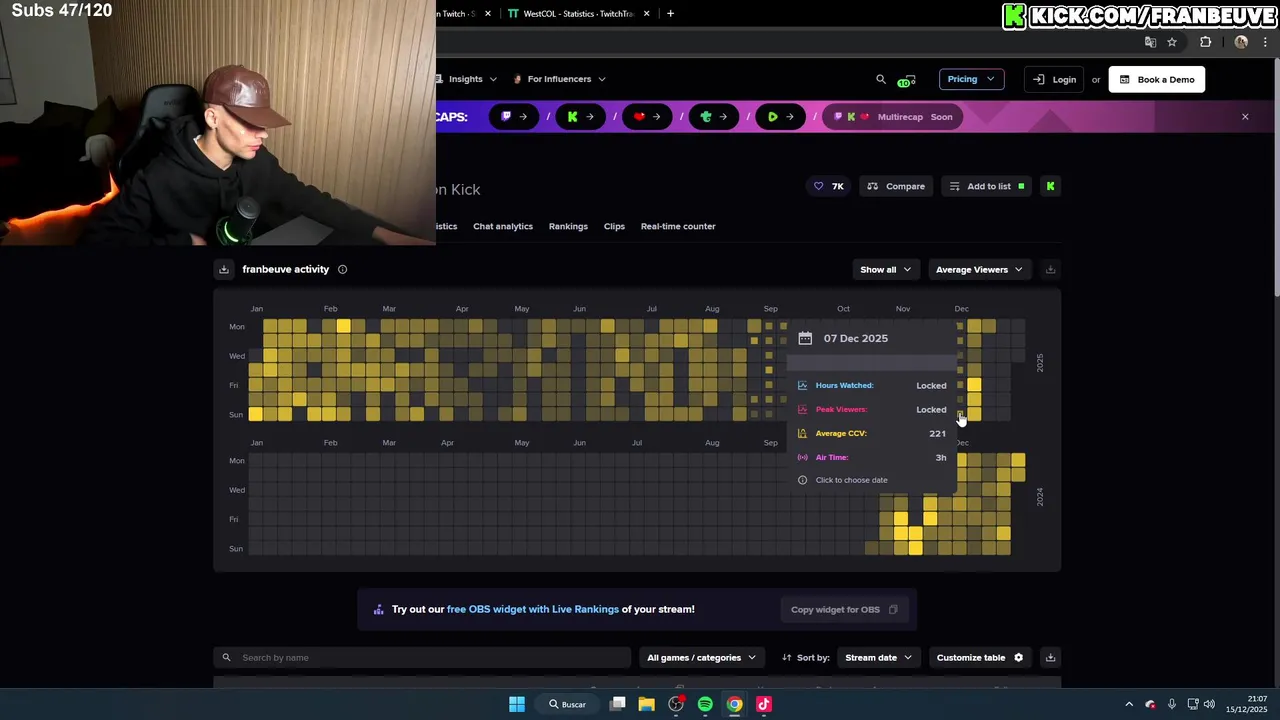
Task: Click the Multirecap Soon pill
Action: [893, 117]
